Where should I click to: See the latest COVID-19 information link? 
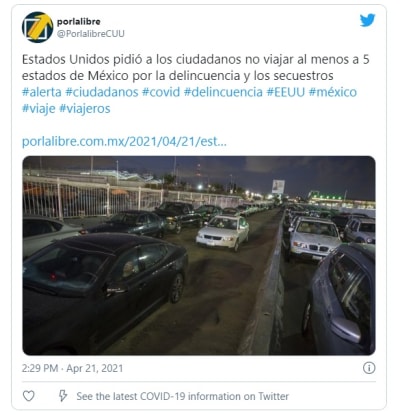183,396
